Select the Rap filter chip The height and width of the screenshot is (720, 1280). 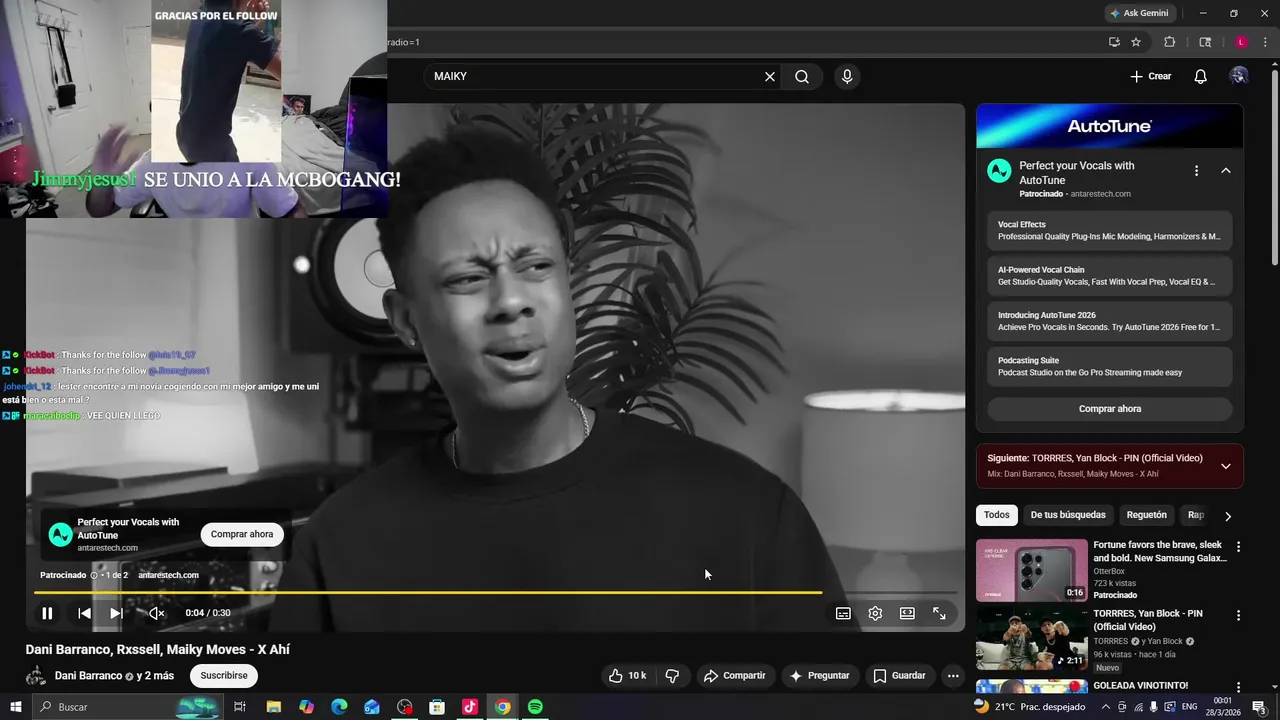coord(1195,515)
